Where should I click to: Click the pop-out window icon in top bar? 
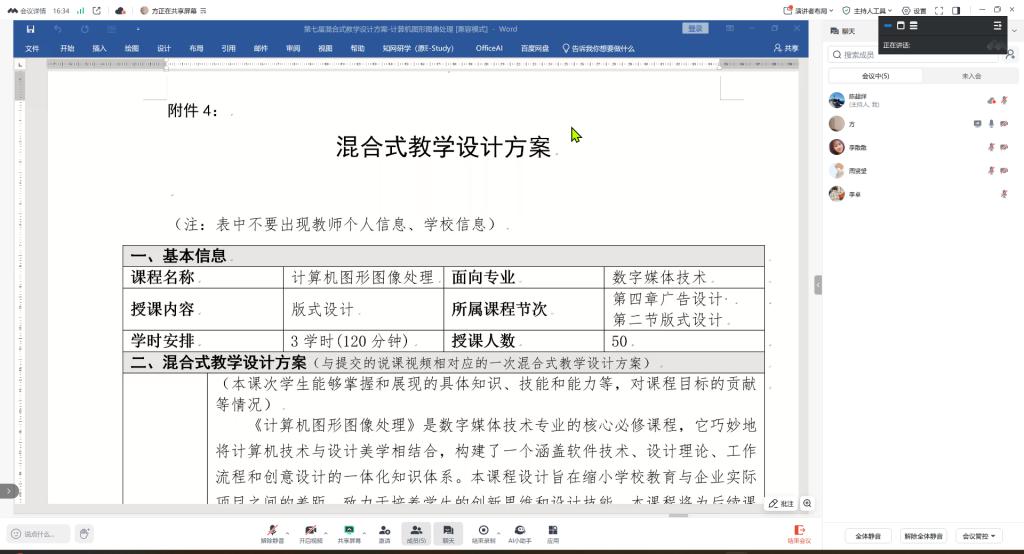97,10
